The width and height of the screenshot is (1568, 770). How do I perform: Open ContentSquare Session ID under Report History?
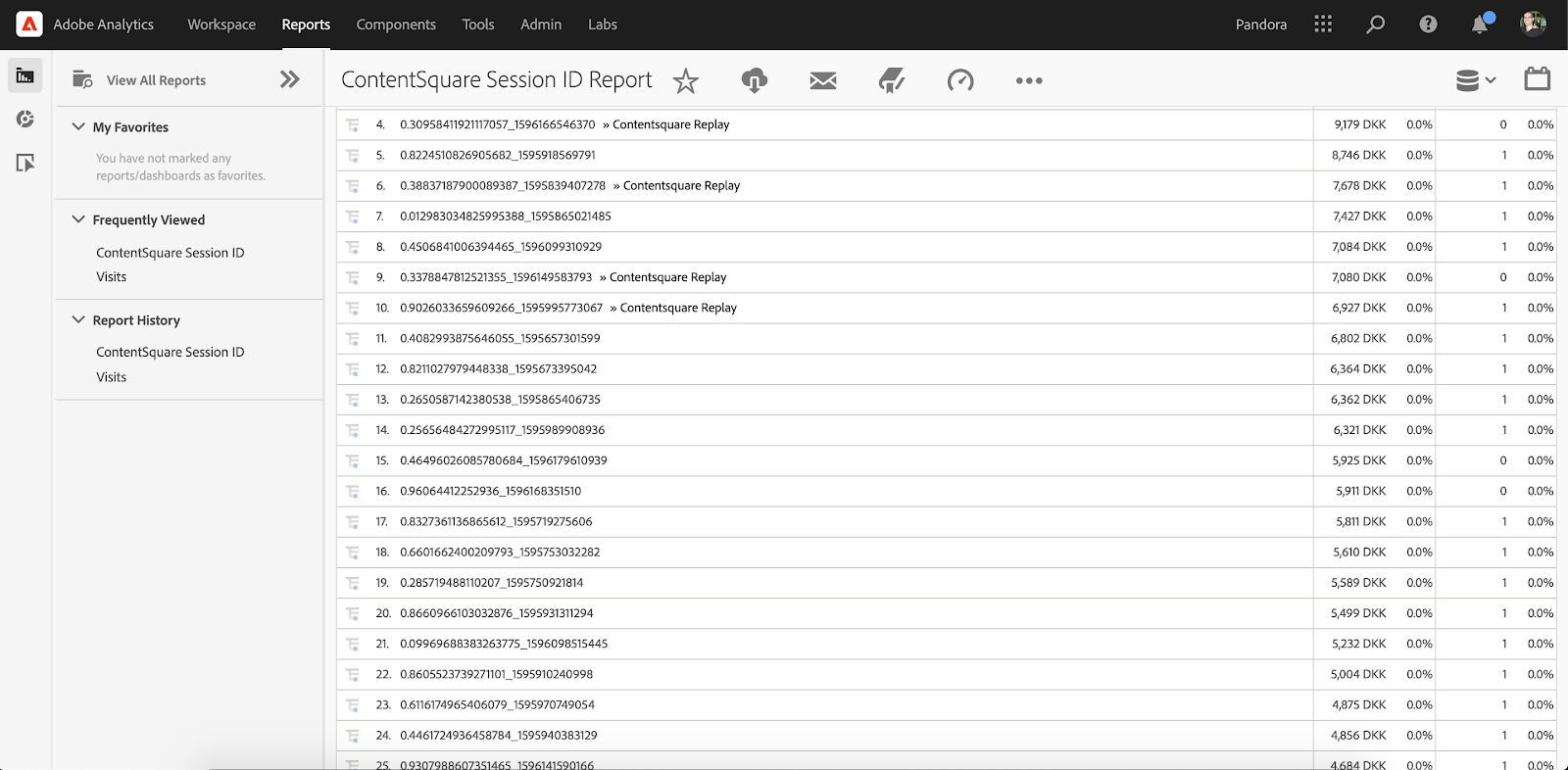(171, 352)
